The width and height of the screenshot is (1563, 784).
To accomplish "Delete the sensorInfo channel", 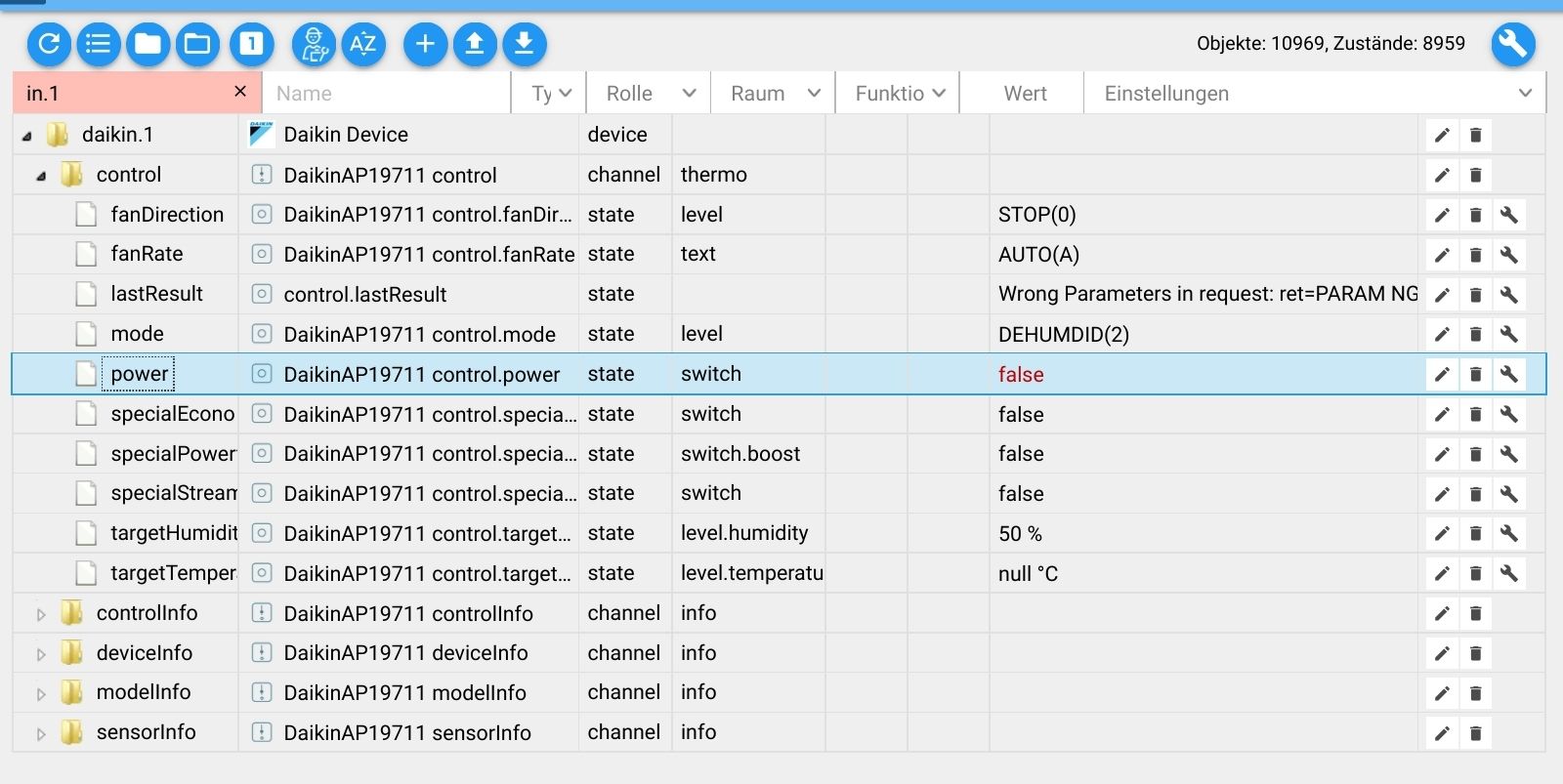I will (1476, 733).
